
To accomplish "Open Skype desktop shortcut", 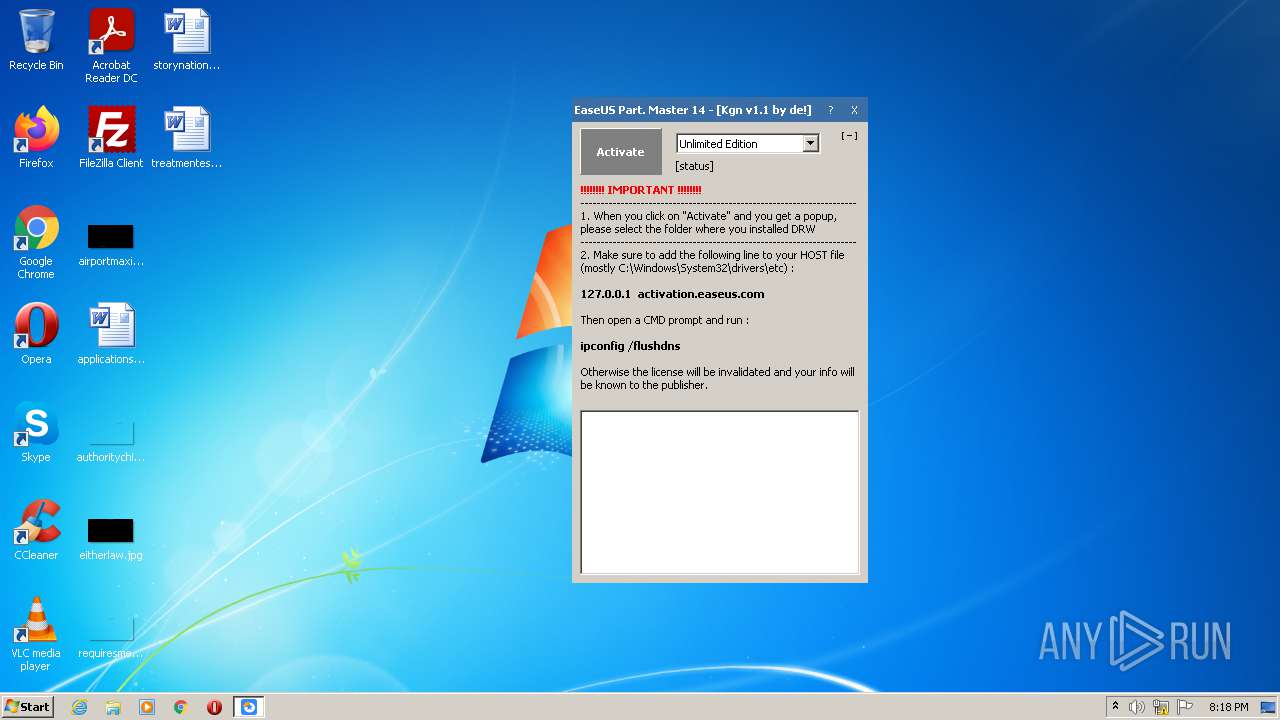I will click(x=36, y=432).
